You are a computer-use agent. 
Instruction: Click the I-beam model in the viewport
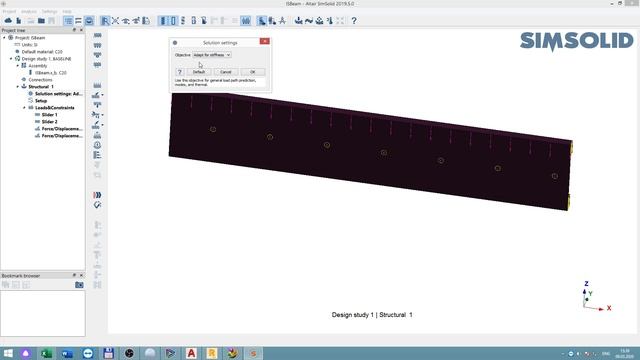370,153
